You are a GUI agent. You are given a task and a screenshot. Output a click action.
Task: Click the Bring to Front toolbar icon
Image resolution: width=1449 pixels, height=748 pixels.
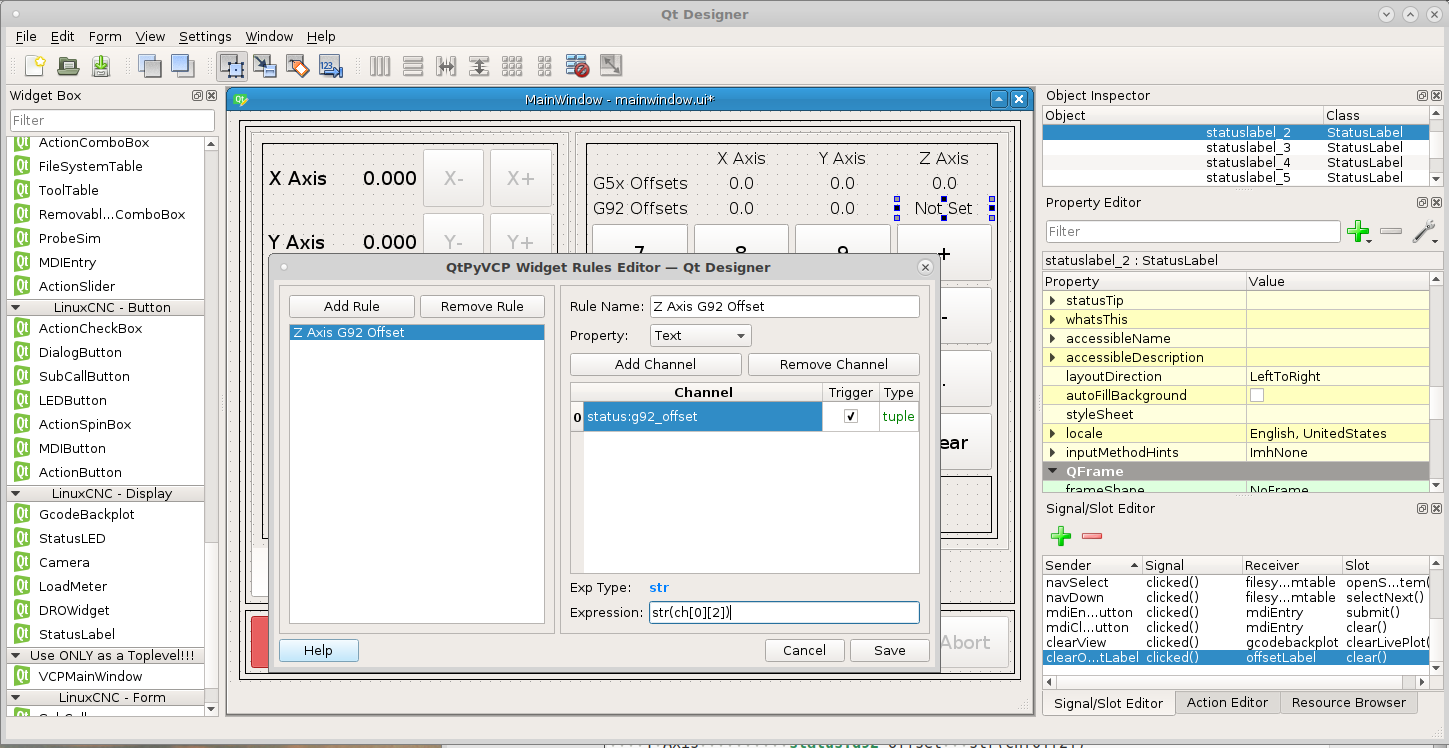pyautogui.click(x=182, y=66)
